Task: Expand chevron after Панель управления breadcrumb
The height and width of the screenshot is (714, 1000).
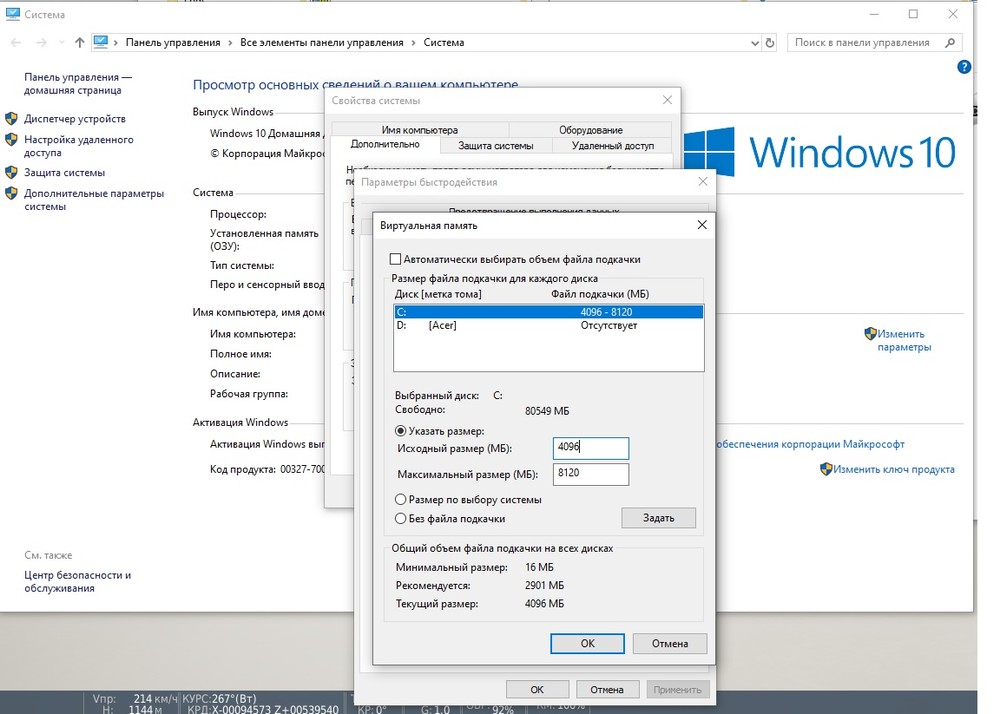Action: 230,43
